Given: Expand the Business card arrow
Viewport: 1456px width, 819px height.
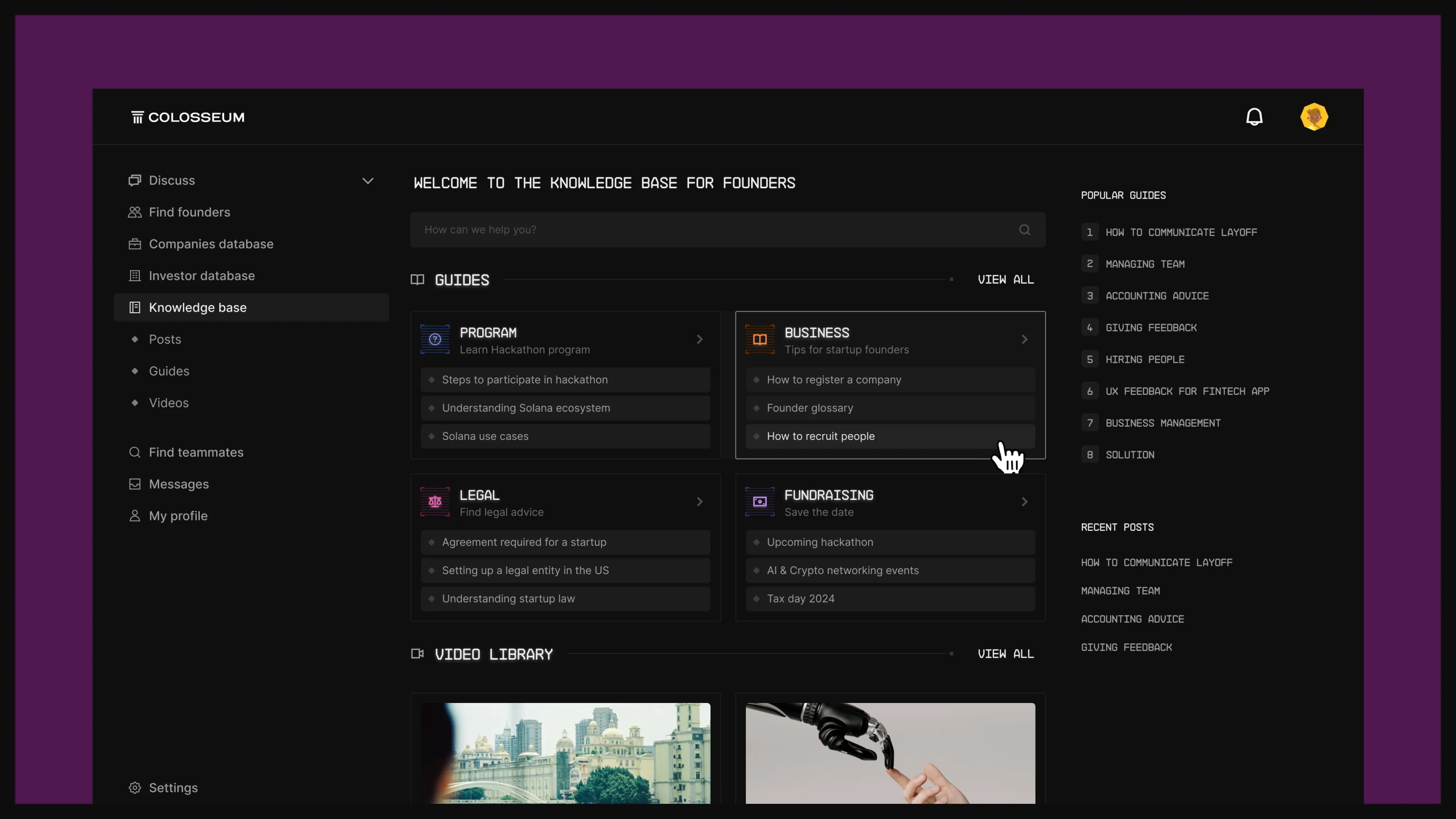Looking at the screenshot, I should [x=1024, y=339].
